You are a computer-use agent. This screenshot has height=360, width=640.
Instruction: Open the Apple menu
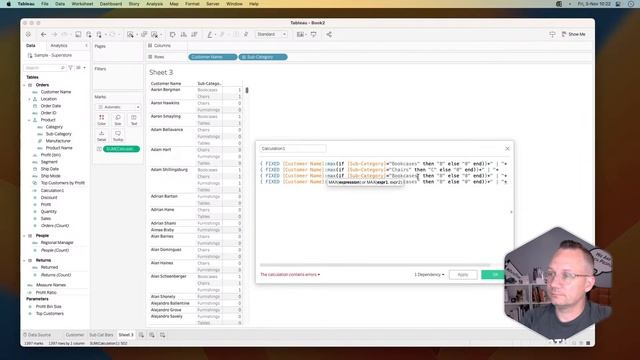tap(9, 4)
